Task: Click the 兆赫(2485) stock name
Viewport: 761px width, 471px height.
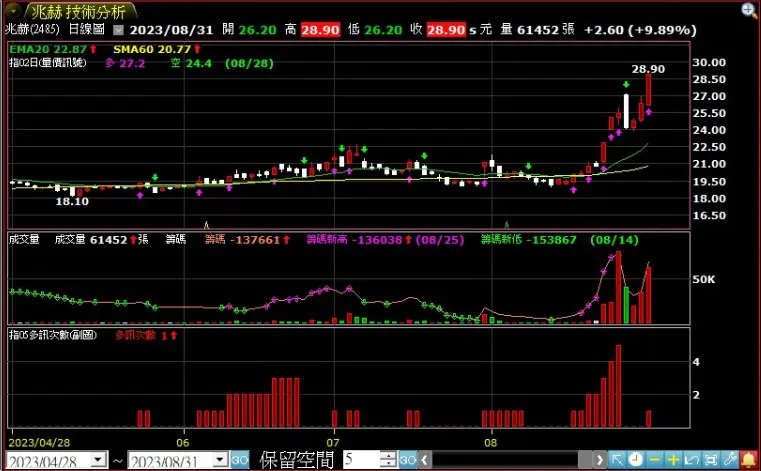Action: point(32,29)
